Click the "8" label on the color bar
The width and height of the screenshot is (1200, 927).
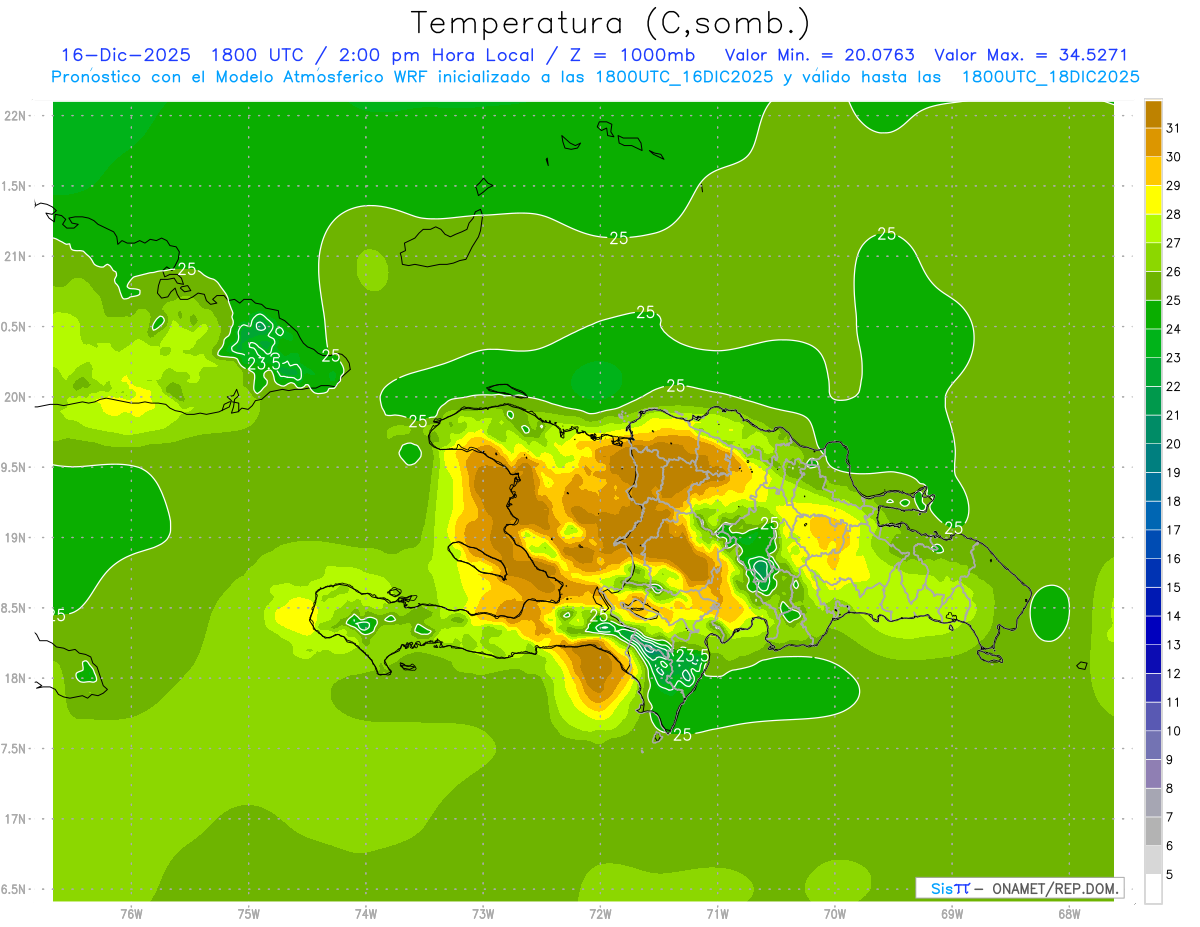(x=1170, y=788)
